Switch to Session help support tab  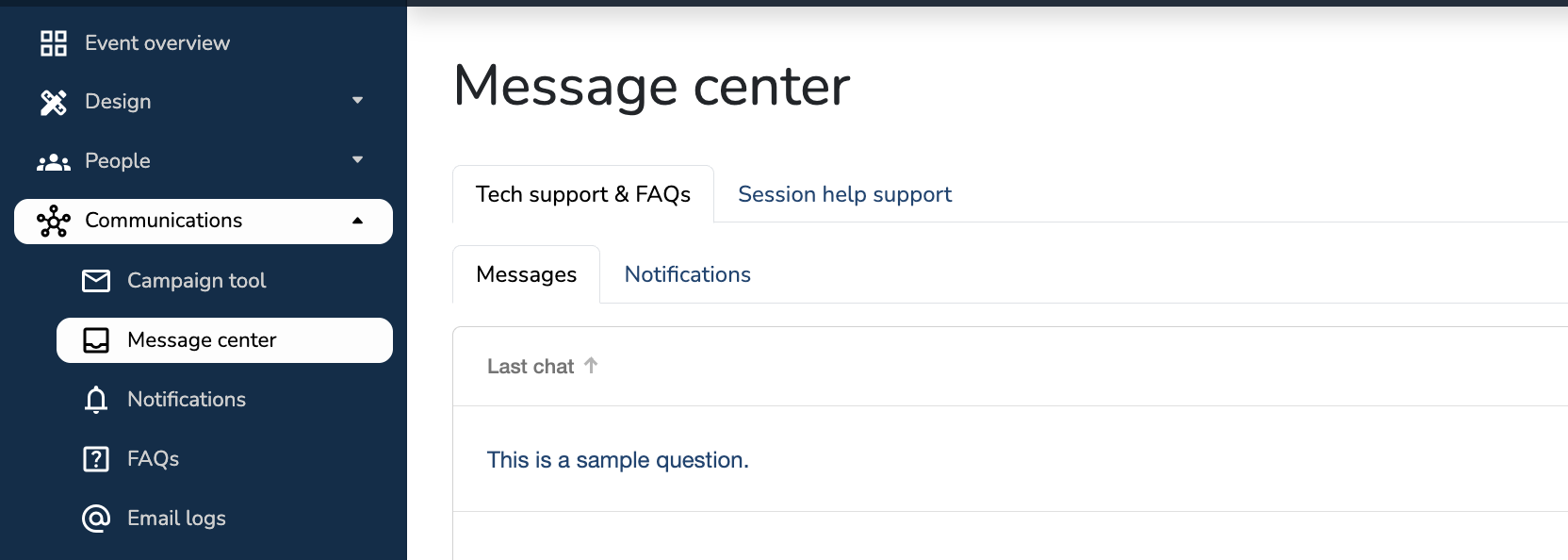(844, 194)
